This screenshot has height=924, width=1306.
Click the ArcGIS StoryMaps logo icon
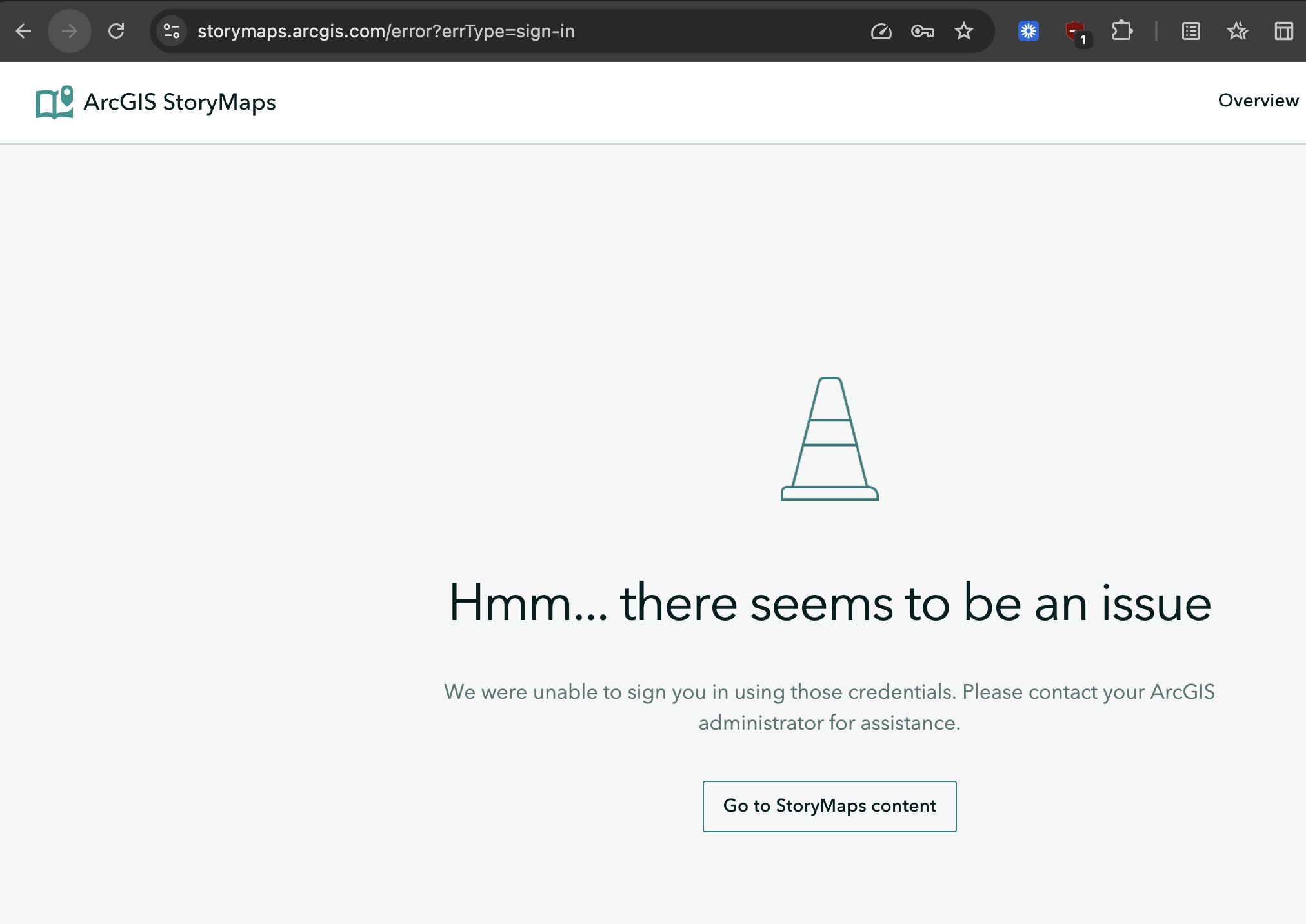pyautogui.click(x=54, y=102)
